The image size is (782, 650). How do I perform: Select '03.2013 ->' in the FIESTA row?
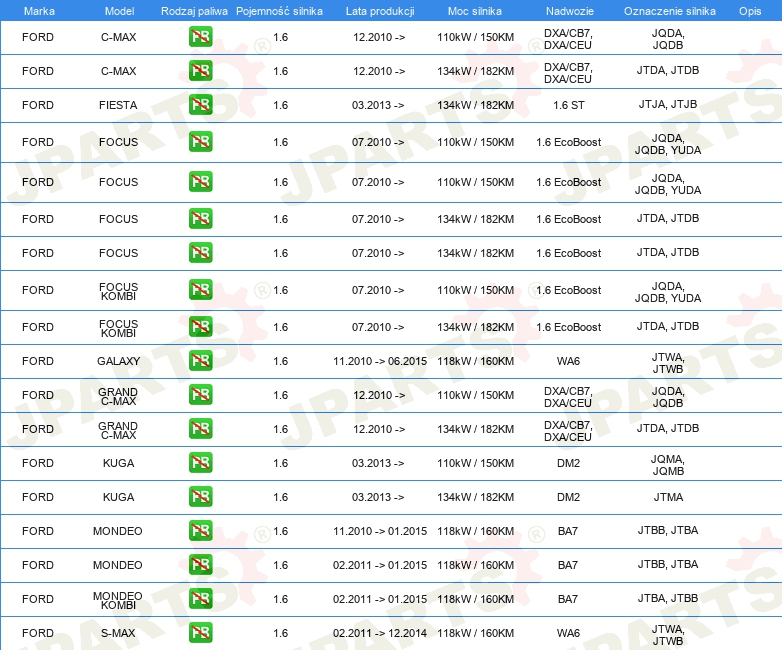[378, 105]
